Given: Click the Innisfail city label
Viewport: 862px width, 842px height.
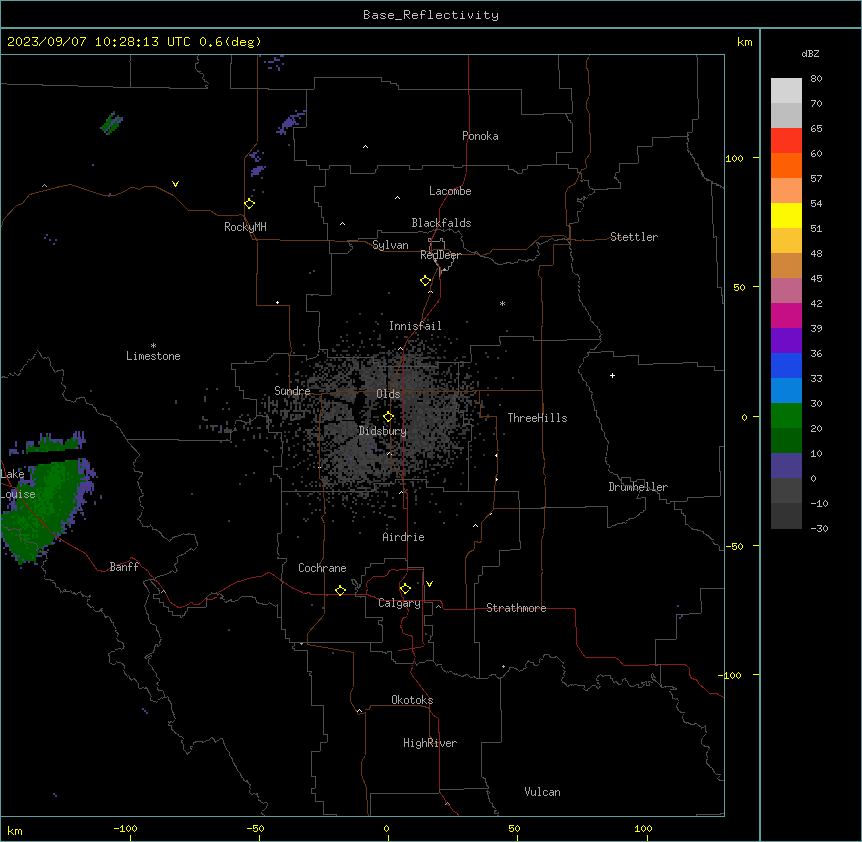Looking at the screenshot, I should point(415,326).
